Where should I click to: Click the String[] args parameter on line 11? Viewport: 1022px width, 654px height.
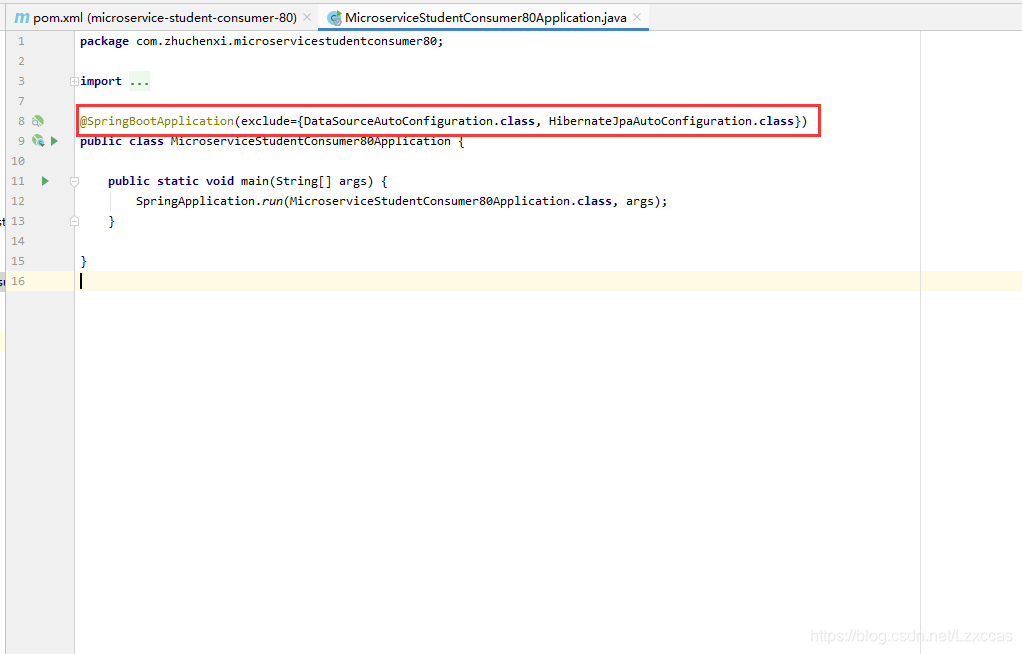click(322, 181)
